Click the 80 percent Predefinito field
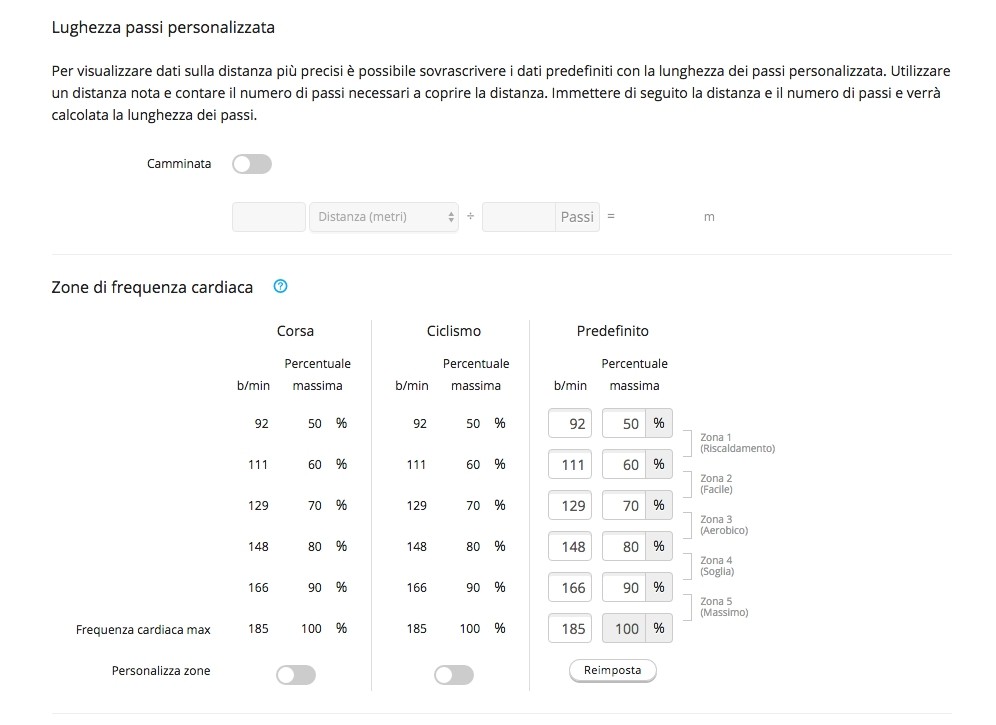Screen dimensions: 996x725 coord(625,546)
